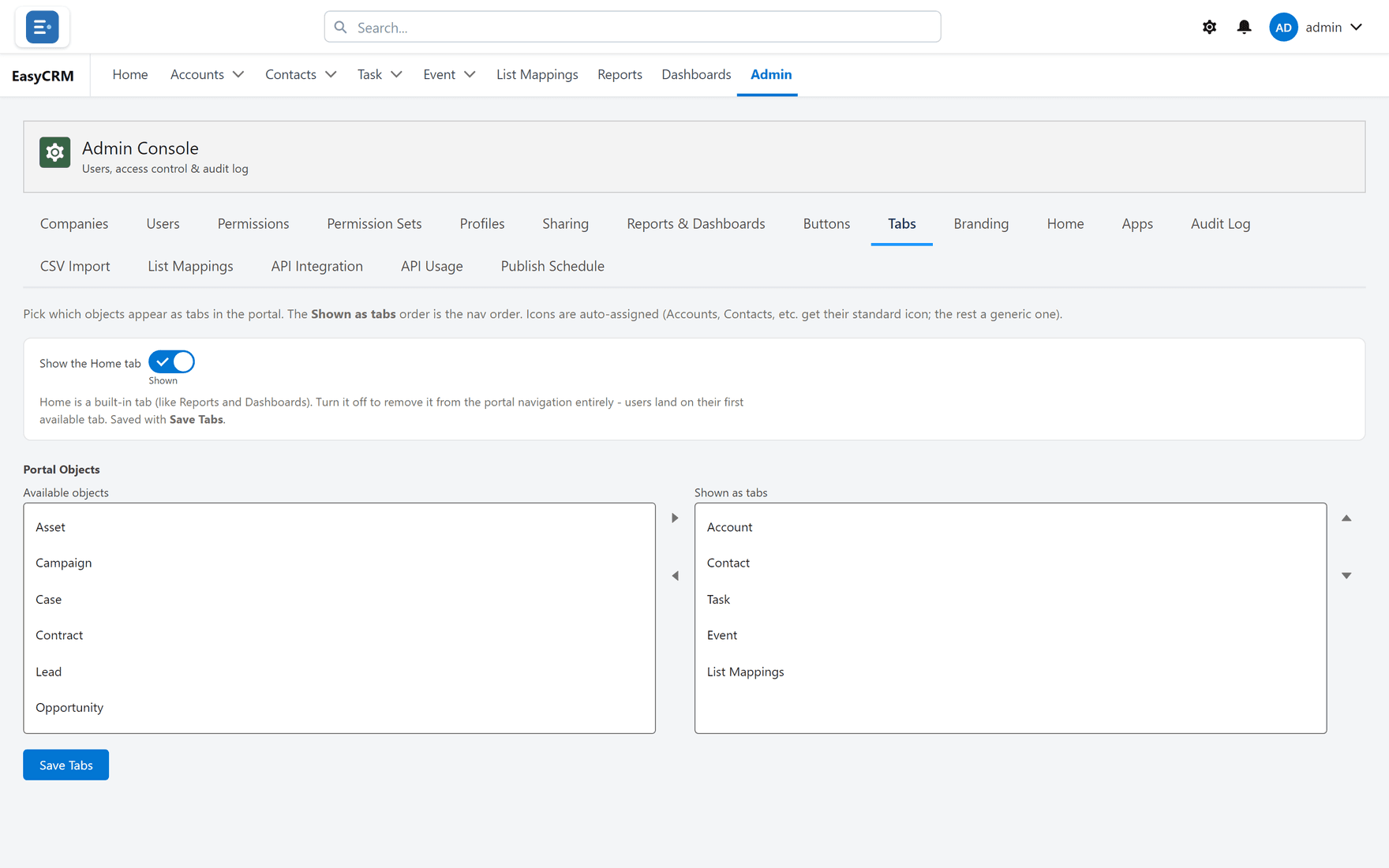Screen dimensions: 1389x868
Task: Click the EasyCRM app logo icon
Action: click(x=42, y=27)
